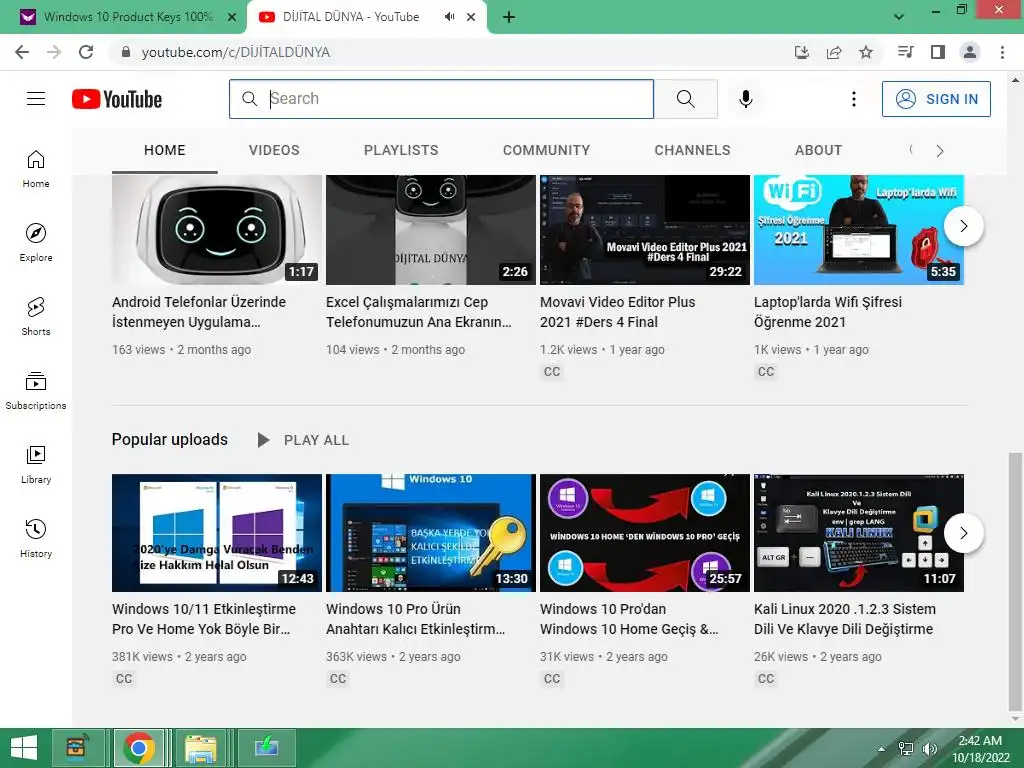Bookmark this page with the star
The width and height of the screenshot is (1024, 768).
tap(866, 52)
